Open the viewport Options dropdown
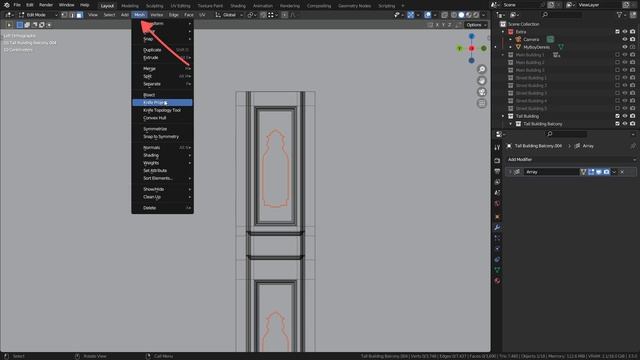Viewport: 640px width, 360px height. [x=476, y=25]
